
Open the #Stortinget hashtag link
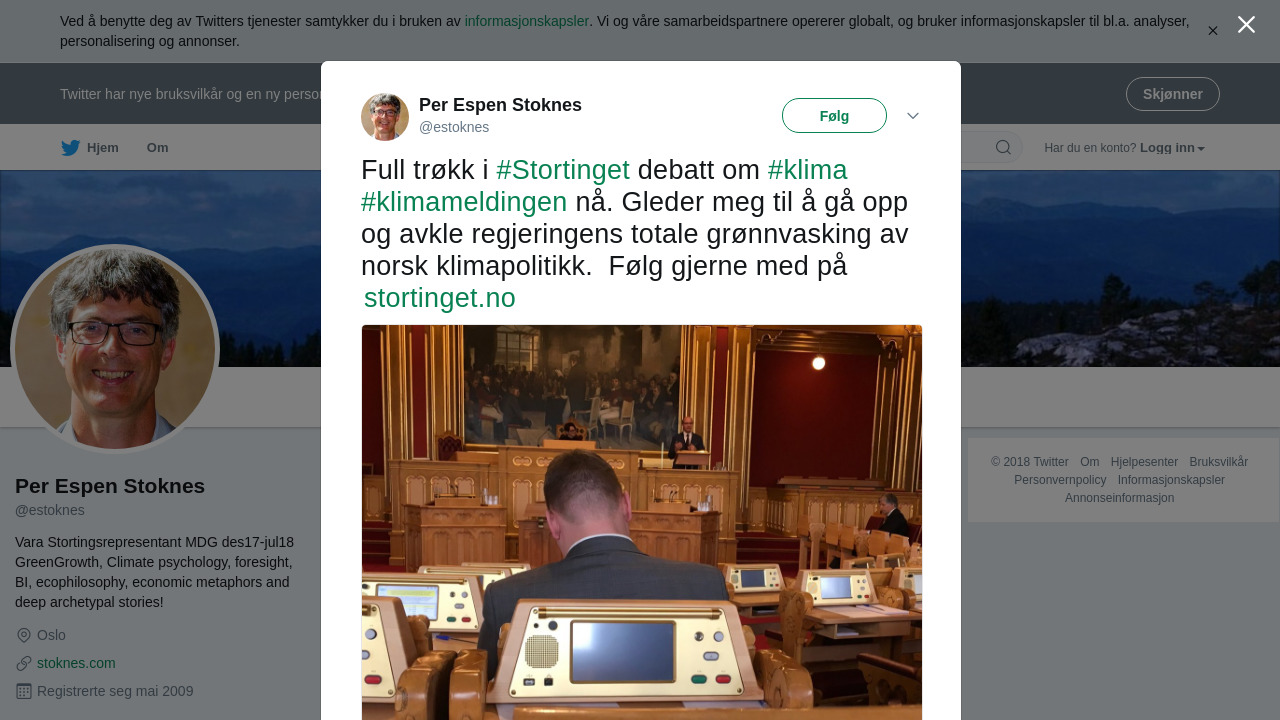click(x=563, y=170)
